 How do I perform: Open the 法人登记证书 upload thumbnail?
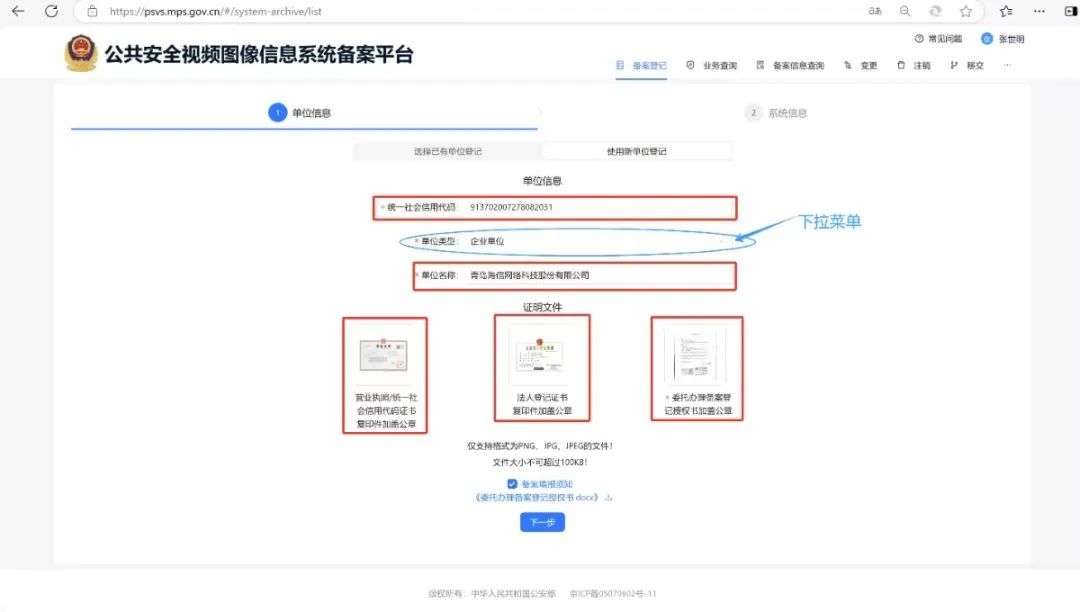541,355
